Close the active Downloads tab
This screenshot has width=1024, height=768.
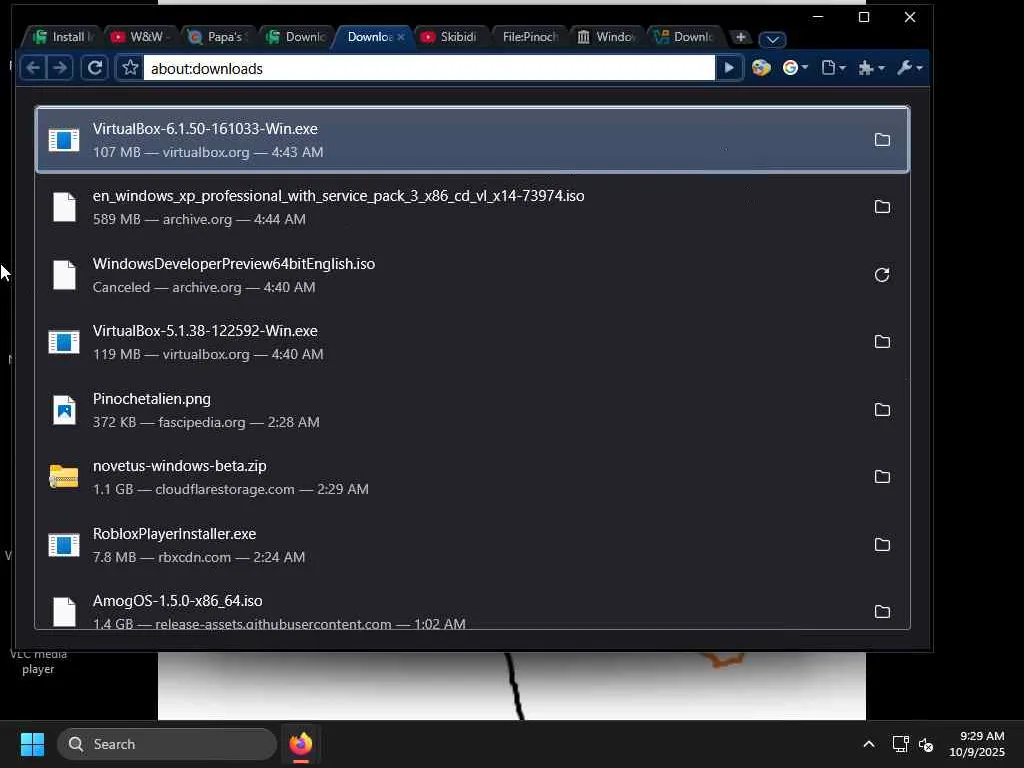(x=400, y=37)
